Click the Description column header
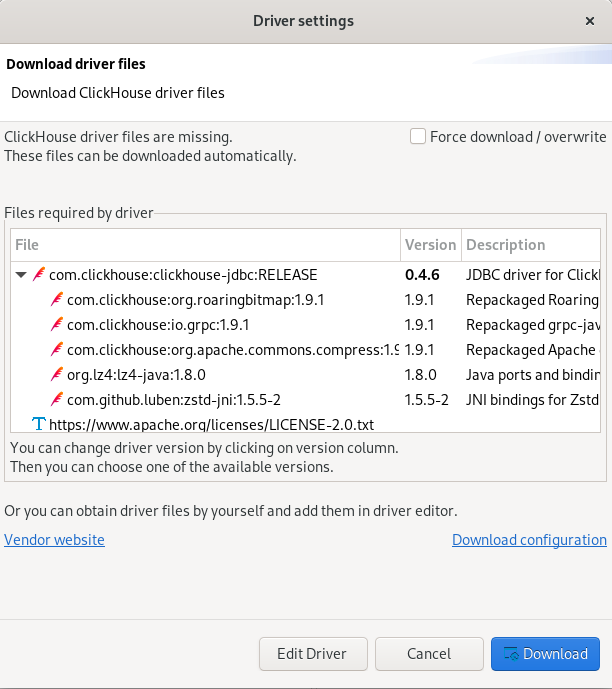This screenshot has height=689, width=612. pyautogui.click(x=506, y=245)
